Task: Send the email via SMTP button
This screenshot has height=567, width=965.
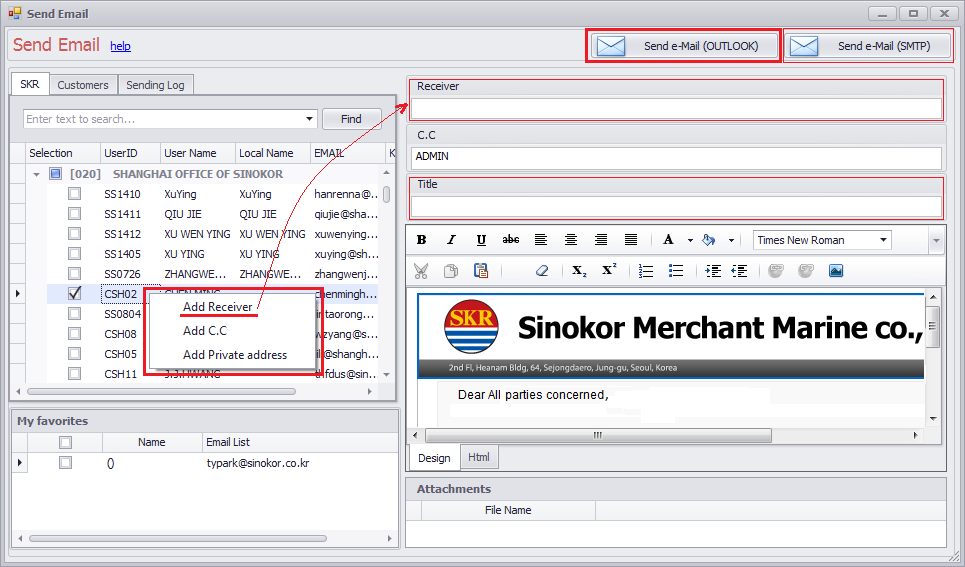Action: 868,46
